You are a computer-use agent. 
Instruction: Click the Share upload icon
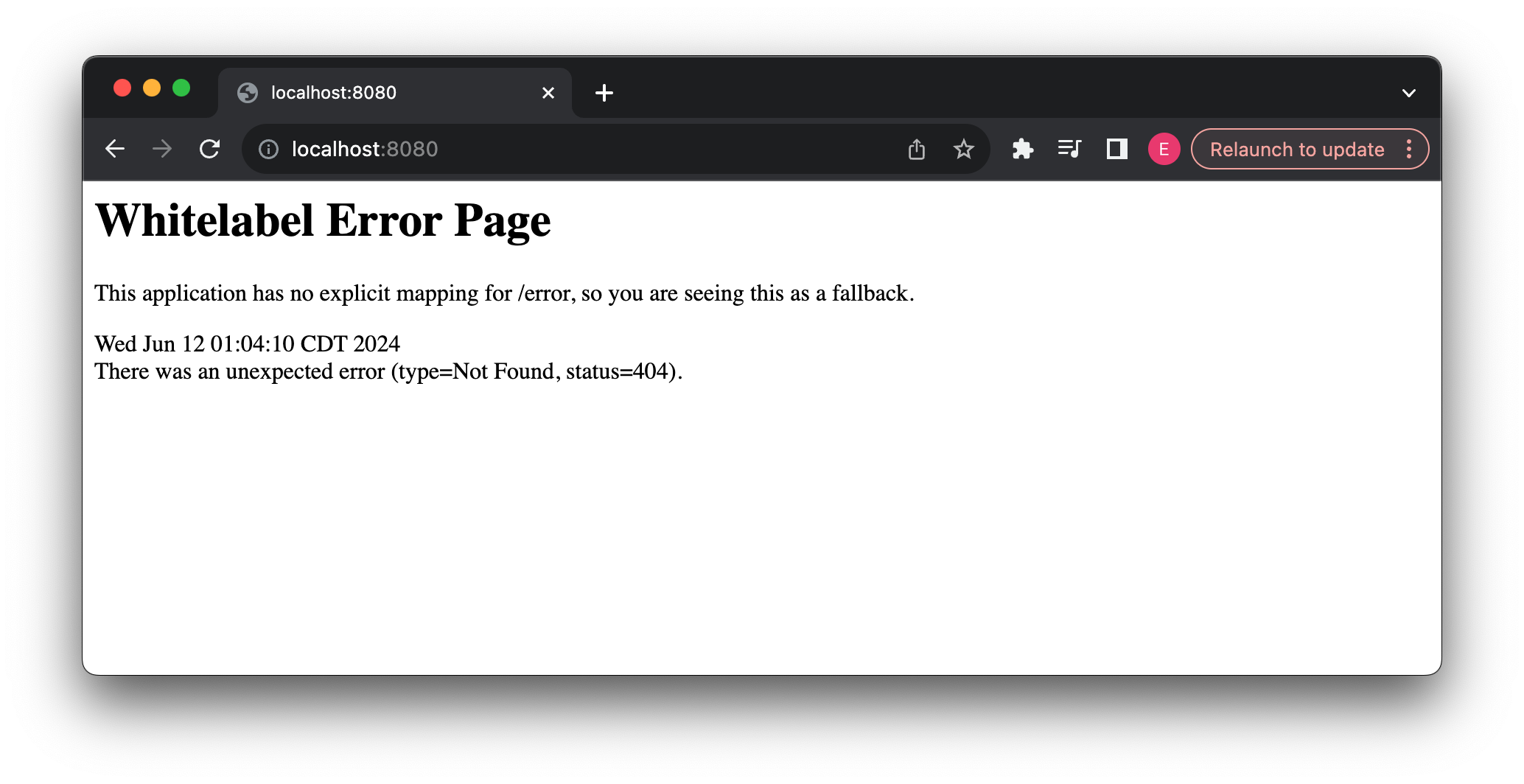(916, 149)
